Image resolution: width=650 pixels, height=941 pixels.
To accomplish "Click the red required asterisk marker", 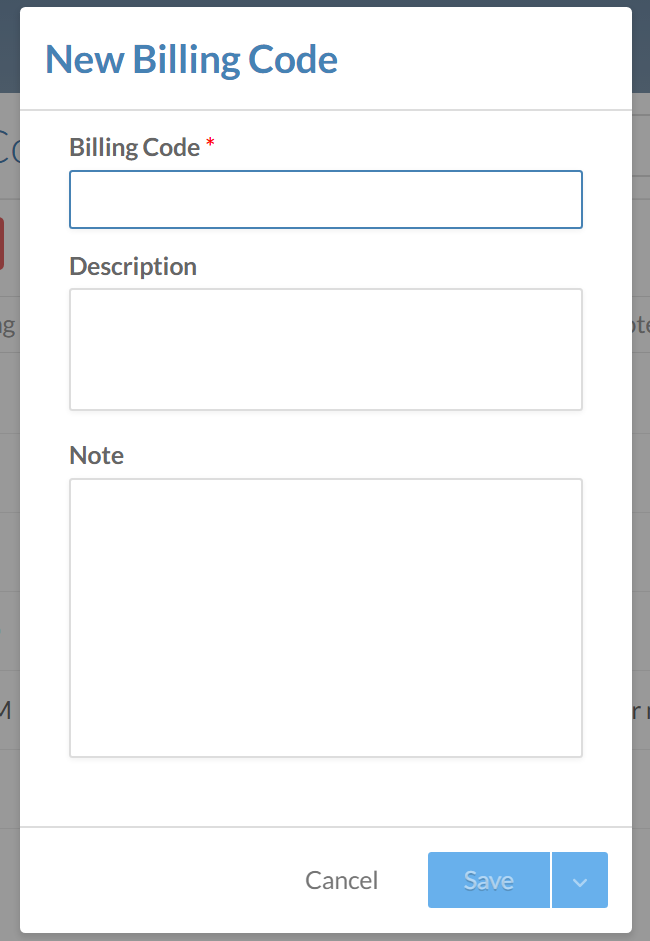I will coord(211,146).
